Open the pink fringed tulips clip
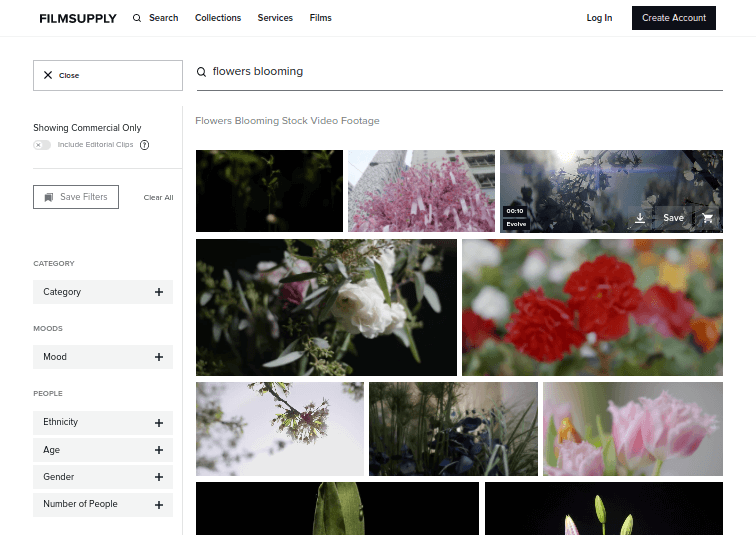This screenshot has width=756, height=535. (633, 429)
